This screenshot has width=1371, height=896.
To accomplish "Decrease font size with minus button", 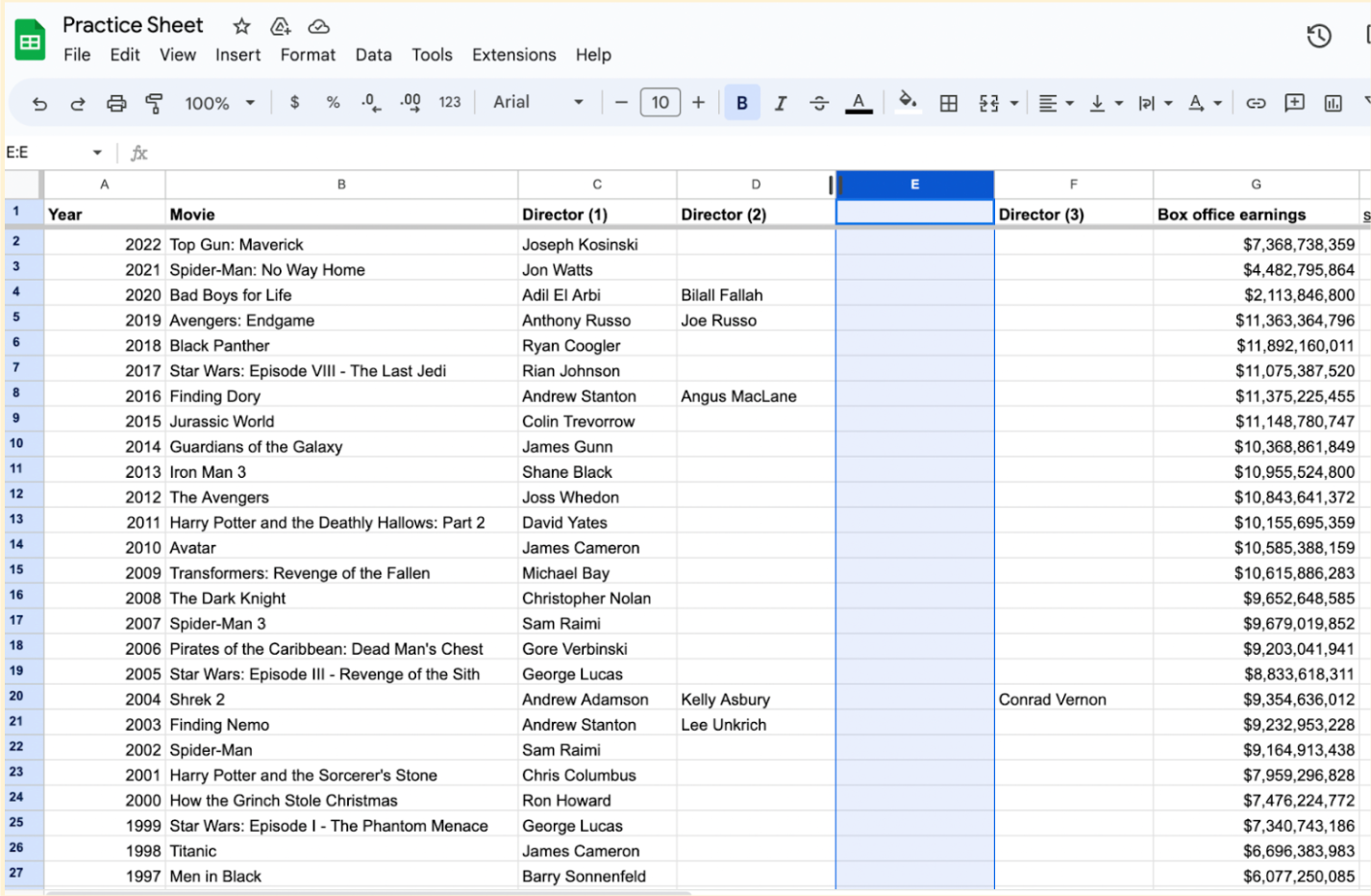I will coord(621,102).
